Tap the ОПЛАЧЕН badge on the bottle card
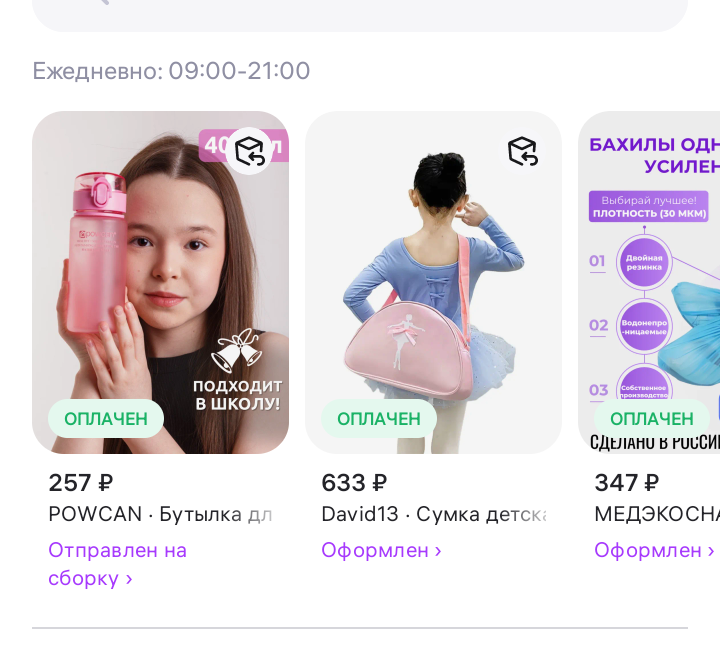 tap(106, 419)
